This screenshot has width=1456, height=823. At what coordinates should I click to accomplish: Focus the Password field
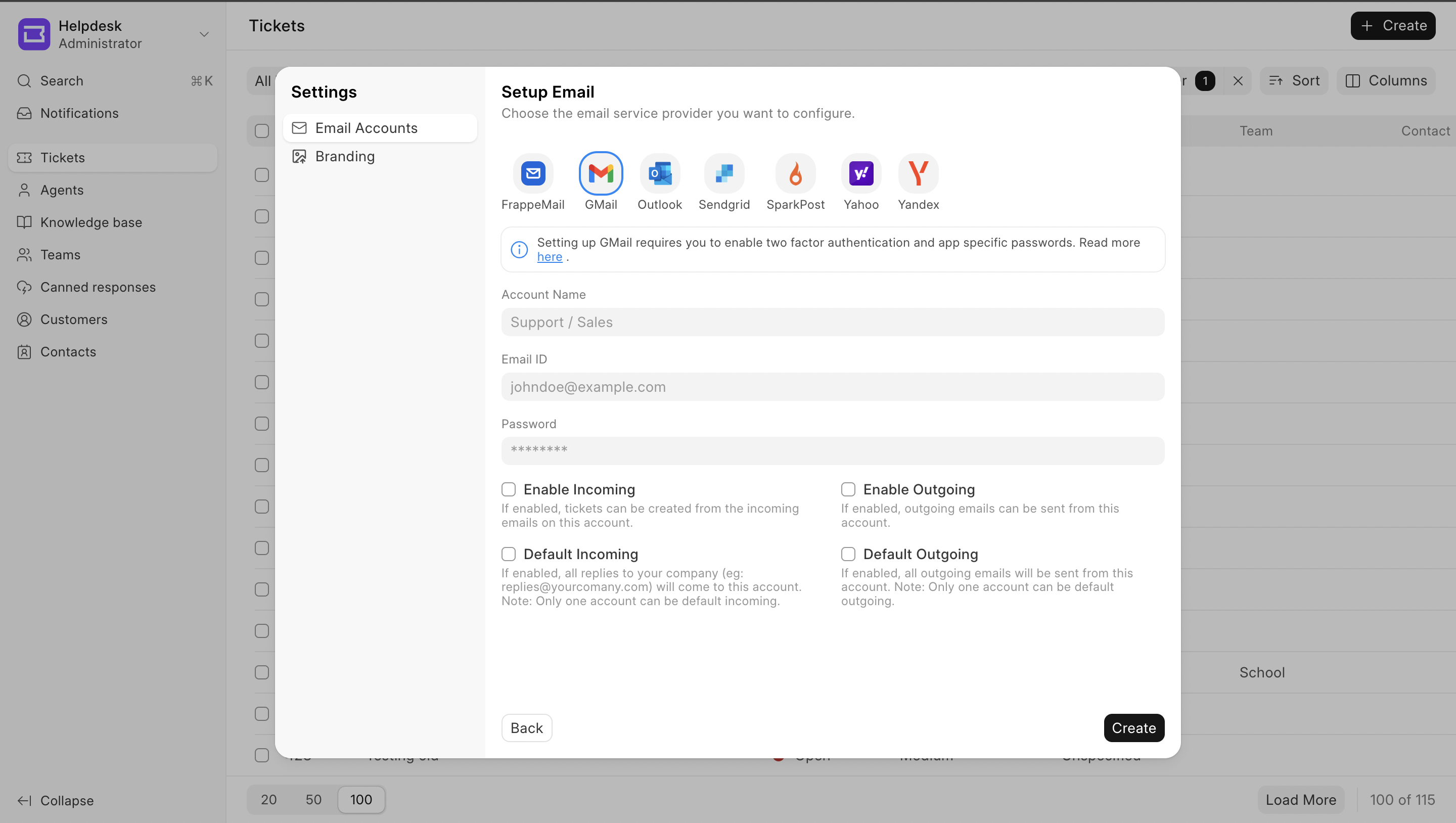coord(833,451)
